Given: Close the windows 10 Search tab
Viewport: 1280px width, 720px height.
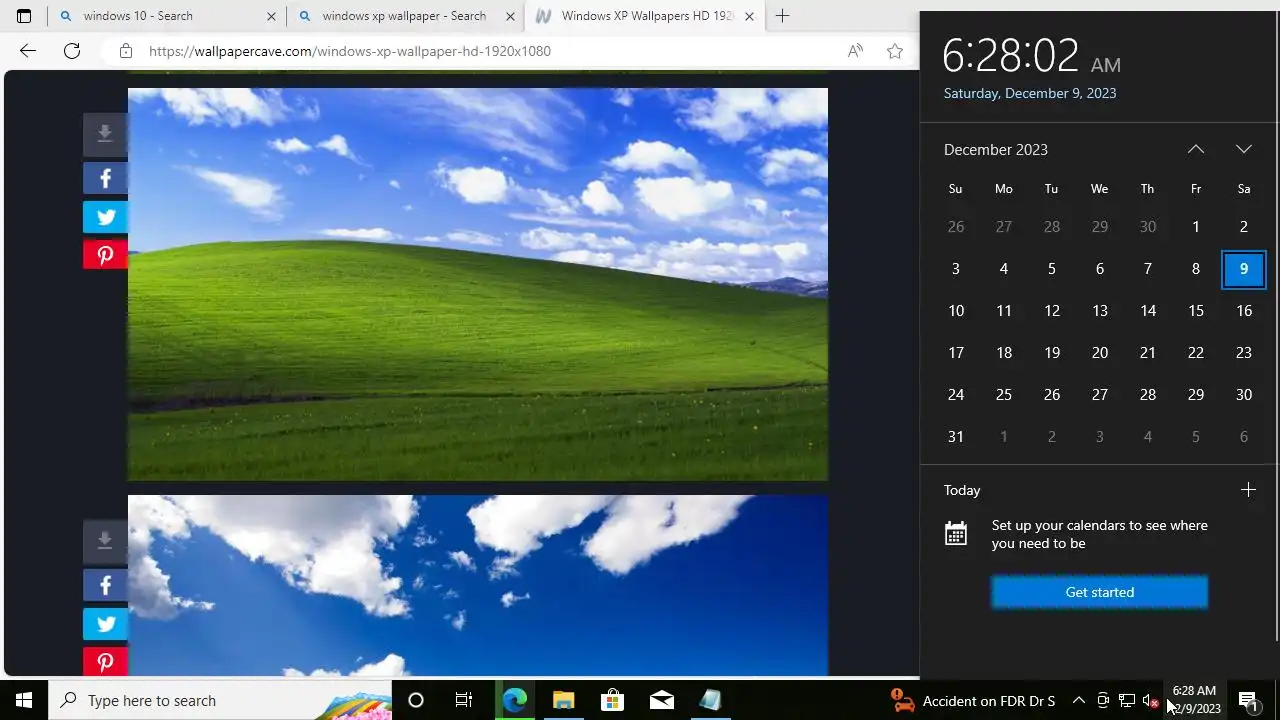Looking at the screenshot, I should point(271,16).
